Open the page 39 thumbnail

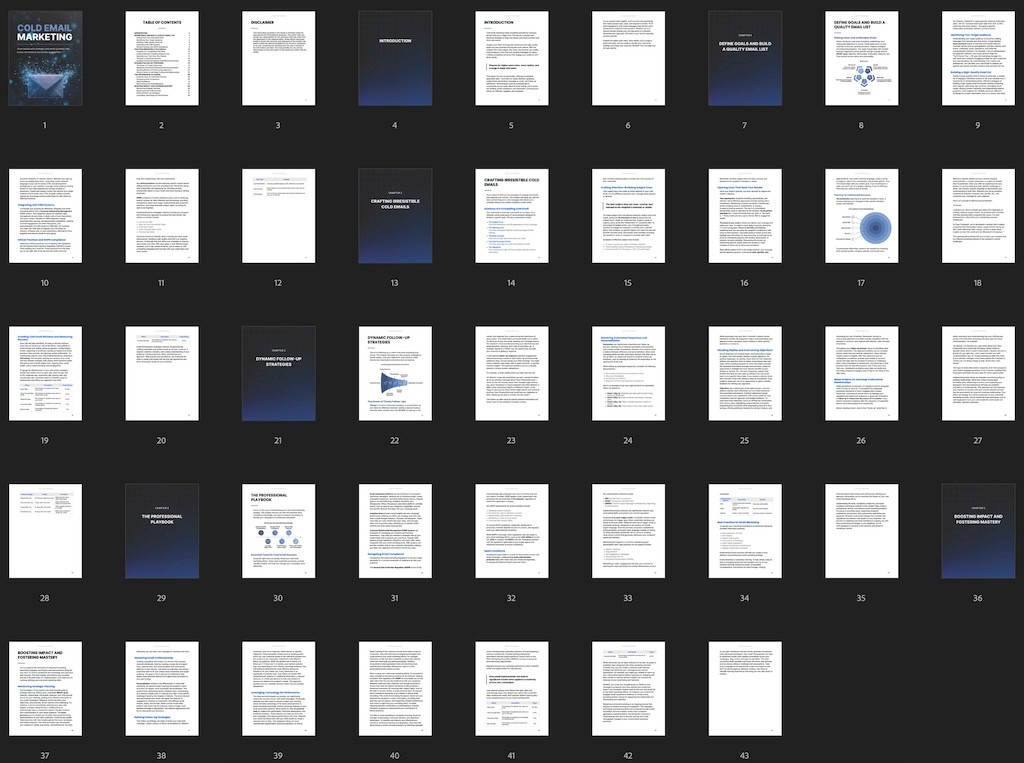[279, 689]
